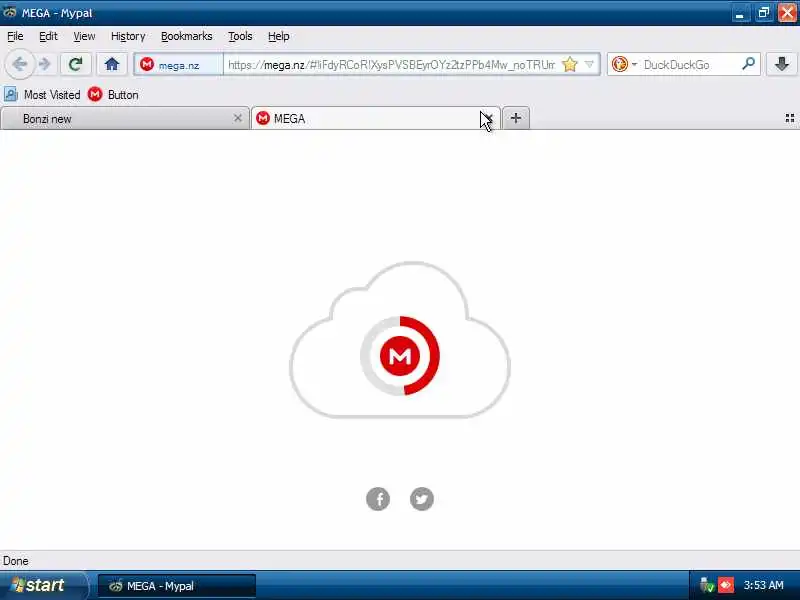Image resolution: width=800 pixels, height=600 pixels.
Task: Select the MEGA tab
Action: coord(375,118)
